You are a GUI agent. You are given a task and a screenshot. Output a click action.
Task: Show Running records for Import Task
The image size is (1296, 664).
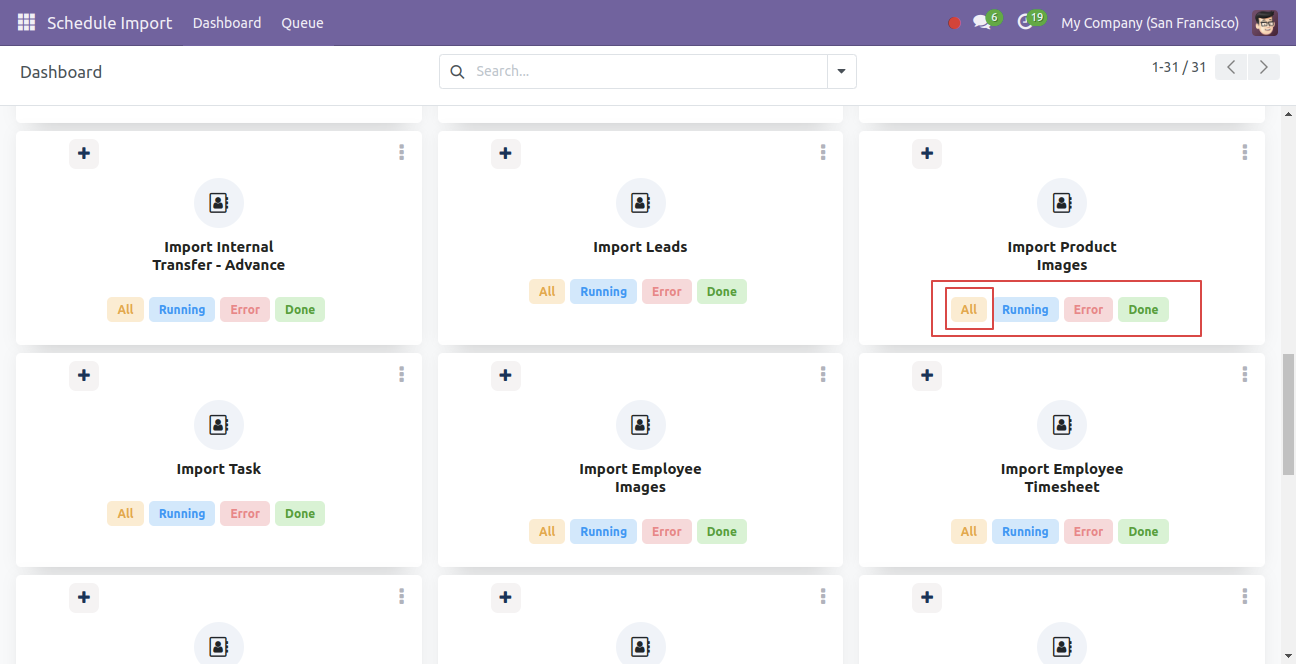(182, 514)
